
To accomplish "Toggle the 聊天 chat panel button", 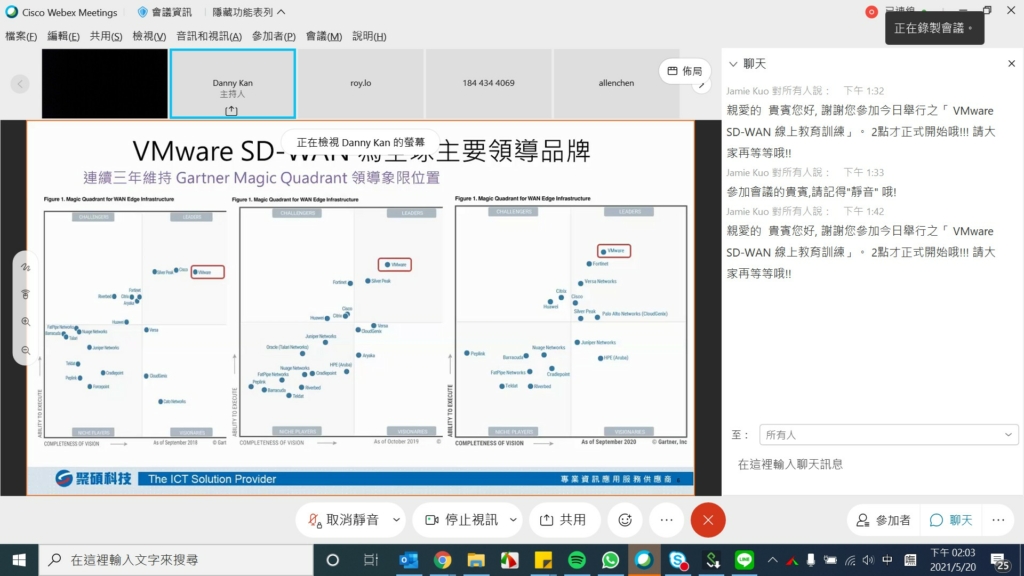I will (952, 520).
